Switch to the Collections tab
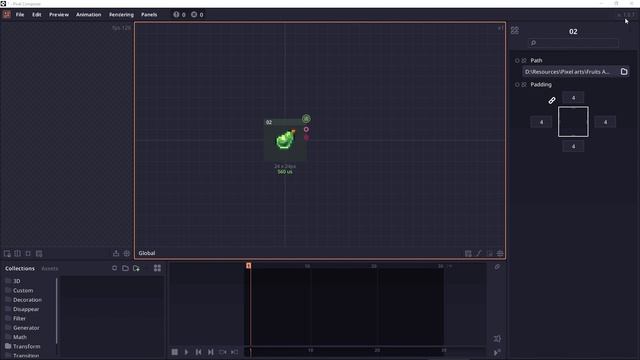The width and height of the screenshot is (640, 360). 20,269
